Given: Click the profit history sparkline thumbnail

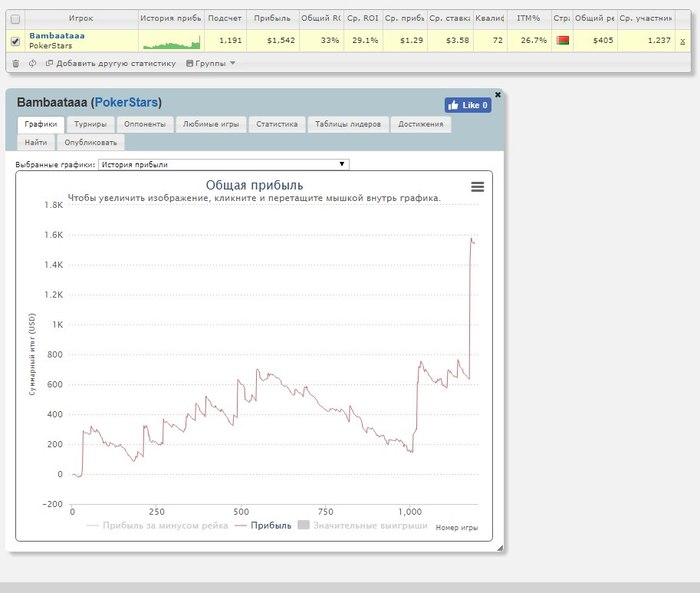Looking at the screenshot, I should (x=171, y=43).
